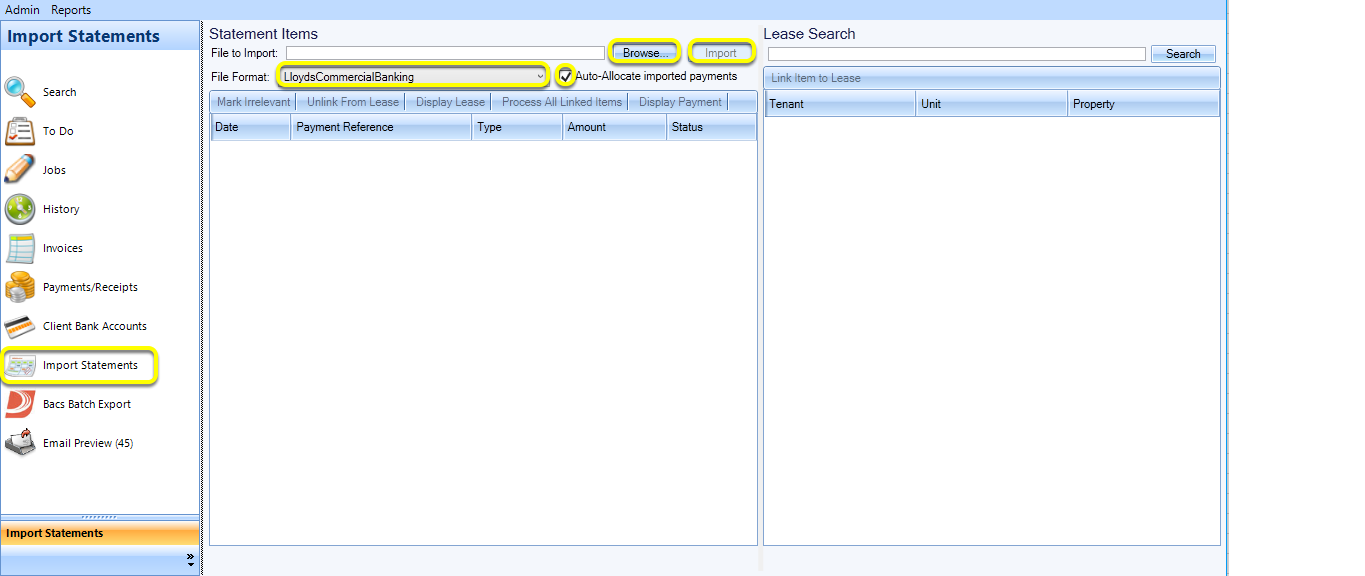
Task: Expand the sidebar chevron at bottom
Action: pyautogui.click(x=191, y=563)
